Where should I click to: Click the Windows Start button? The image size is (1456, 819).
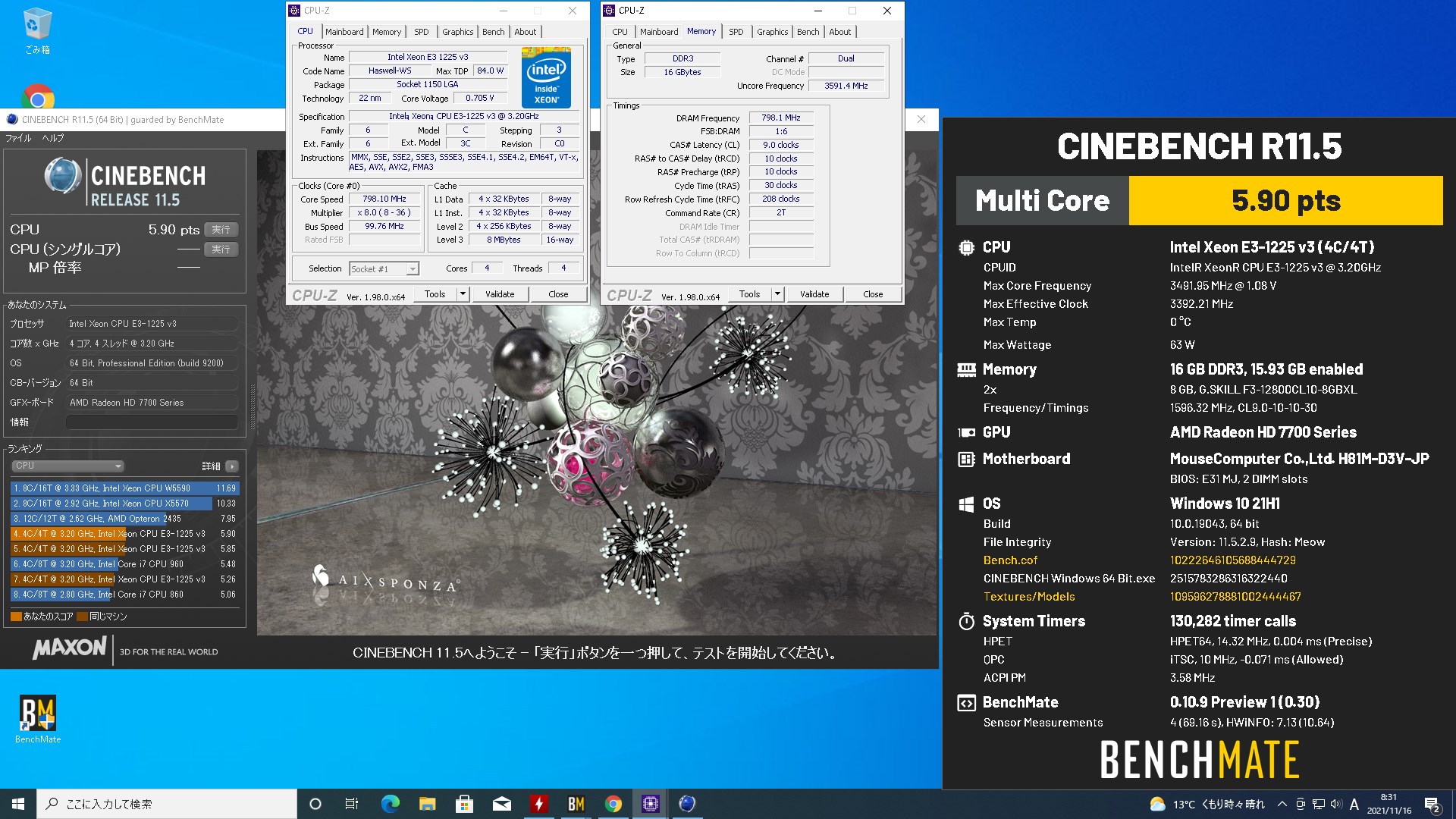18,804
